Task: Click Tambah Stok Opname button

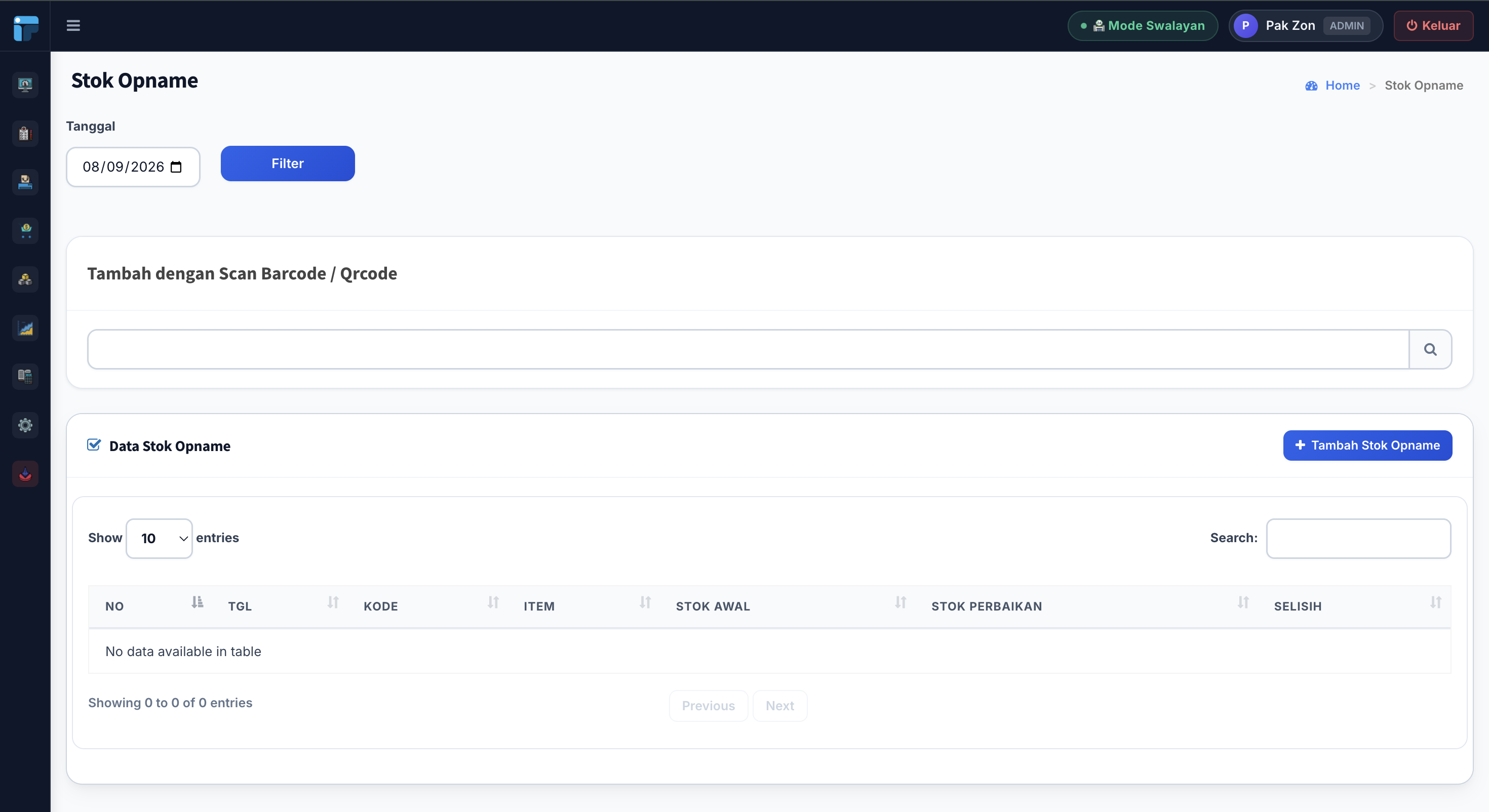Action: 1367,445
